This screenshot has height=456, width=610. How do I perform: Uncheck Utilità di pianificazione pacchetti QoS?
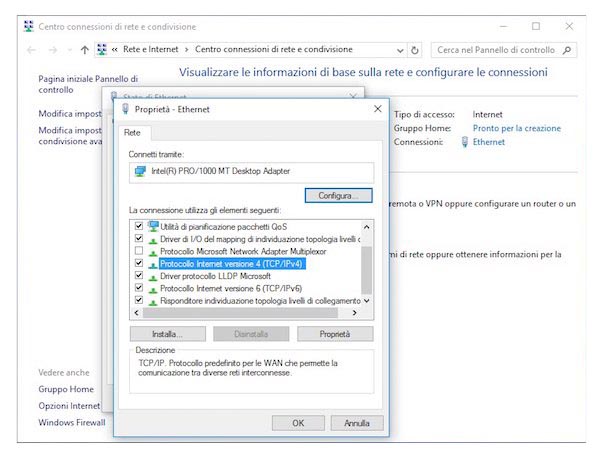click(138, 226)
